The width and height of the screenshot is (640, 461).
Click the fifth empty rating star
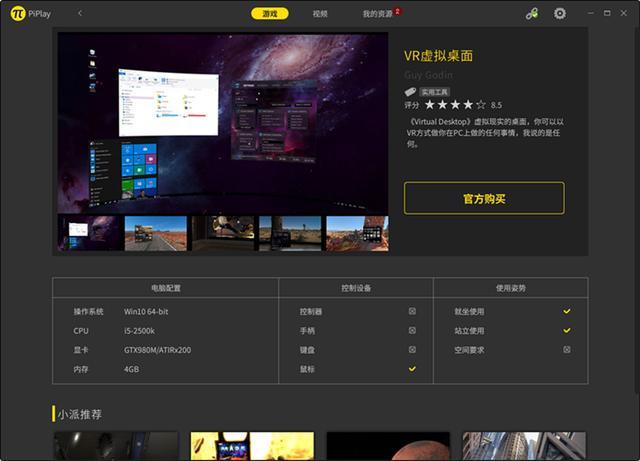(481, 104)
